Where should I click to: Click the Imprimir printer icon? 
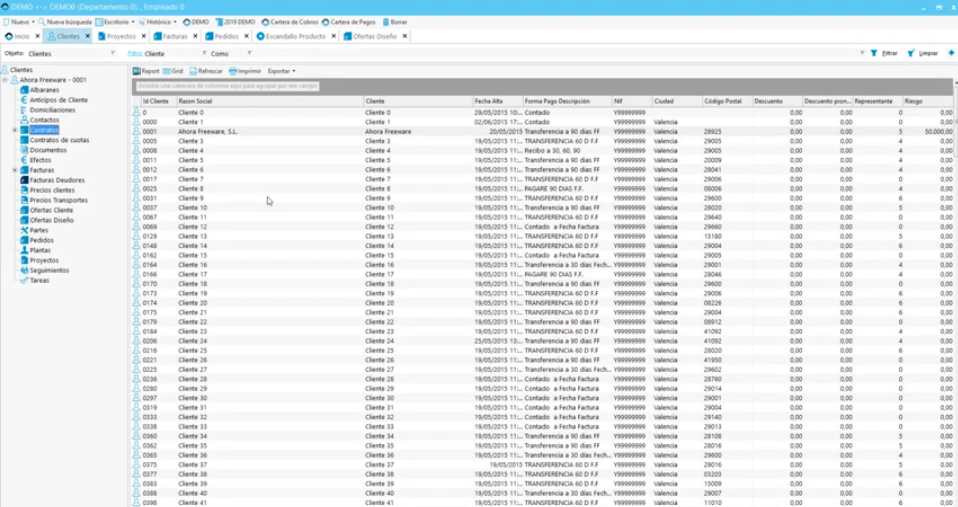(233, 71)
